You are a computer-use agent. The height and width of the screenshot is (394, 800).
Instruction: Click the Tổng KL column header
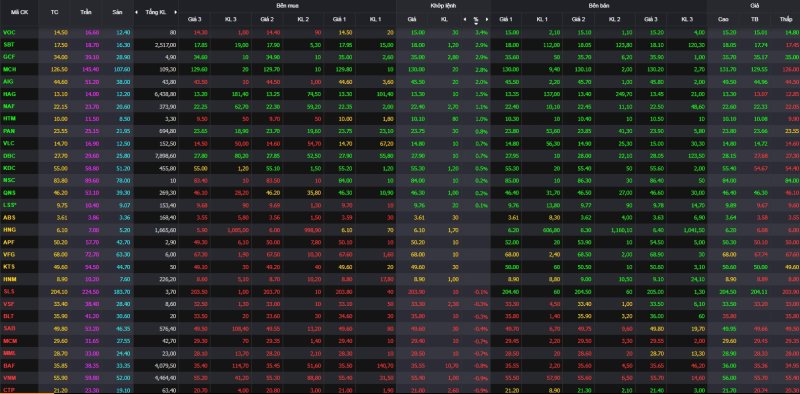point(156,12)
